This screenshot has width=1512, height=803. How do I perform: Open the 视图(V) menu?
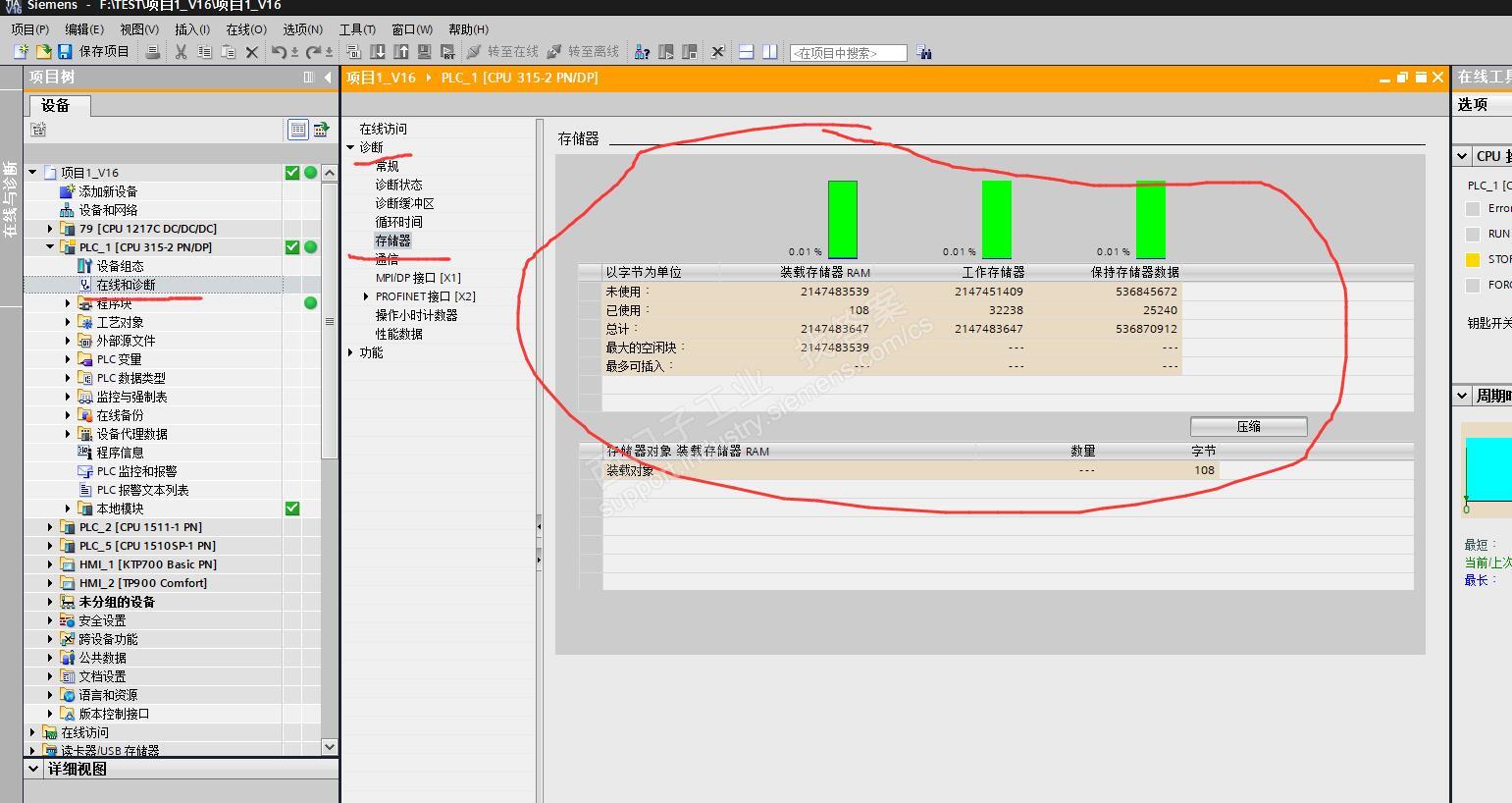click(x=139, y=29)
